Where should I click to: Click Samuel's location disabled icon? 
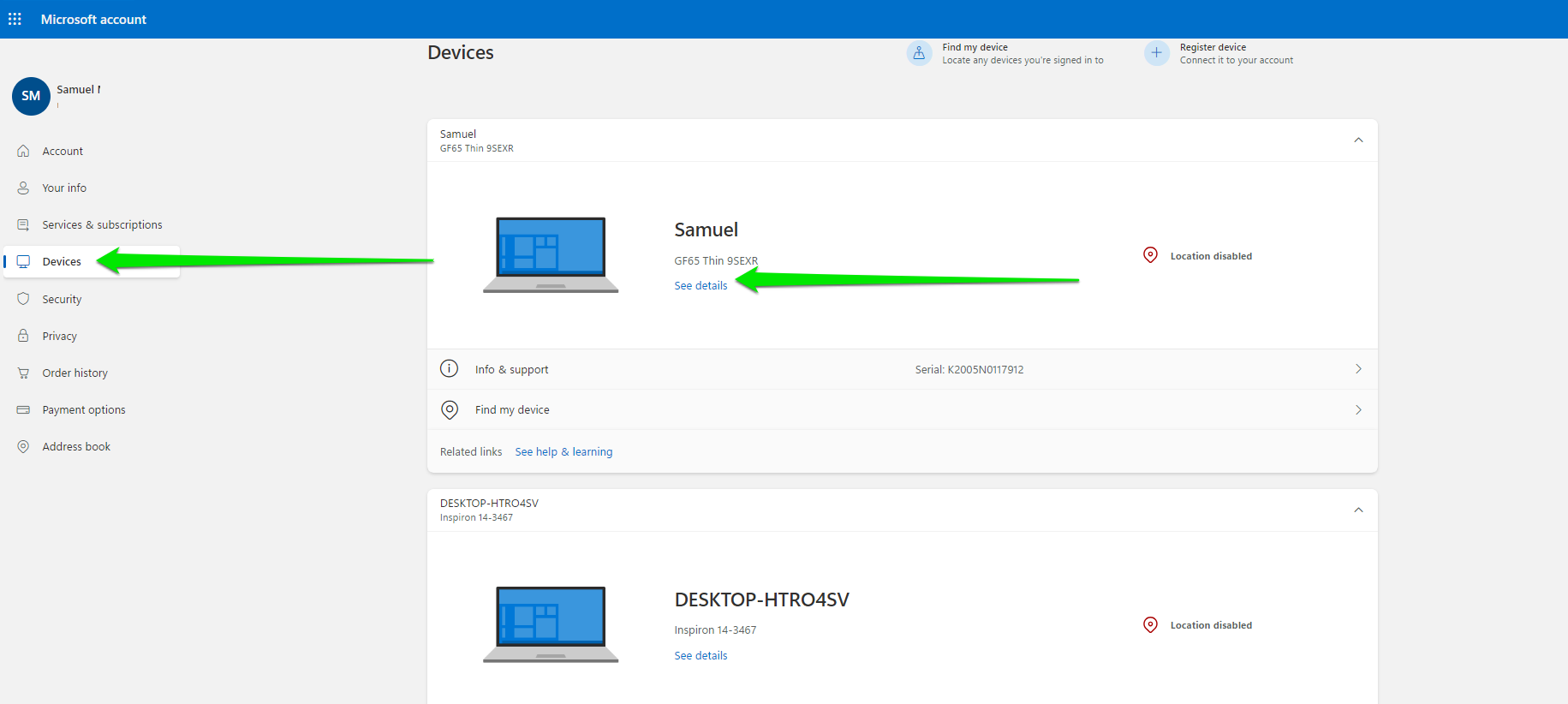pos(1150,255)
